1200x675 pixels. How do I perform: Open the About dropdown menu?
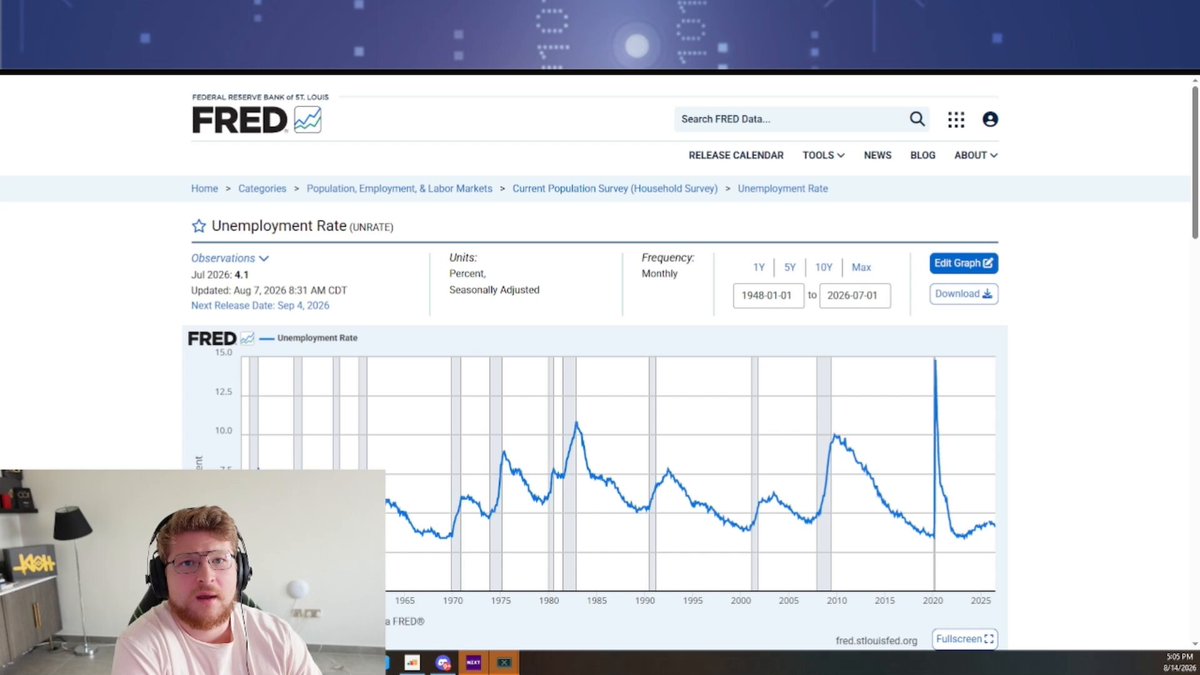coord(975,155)
